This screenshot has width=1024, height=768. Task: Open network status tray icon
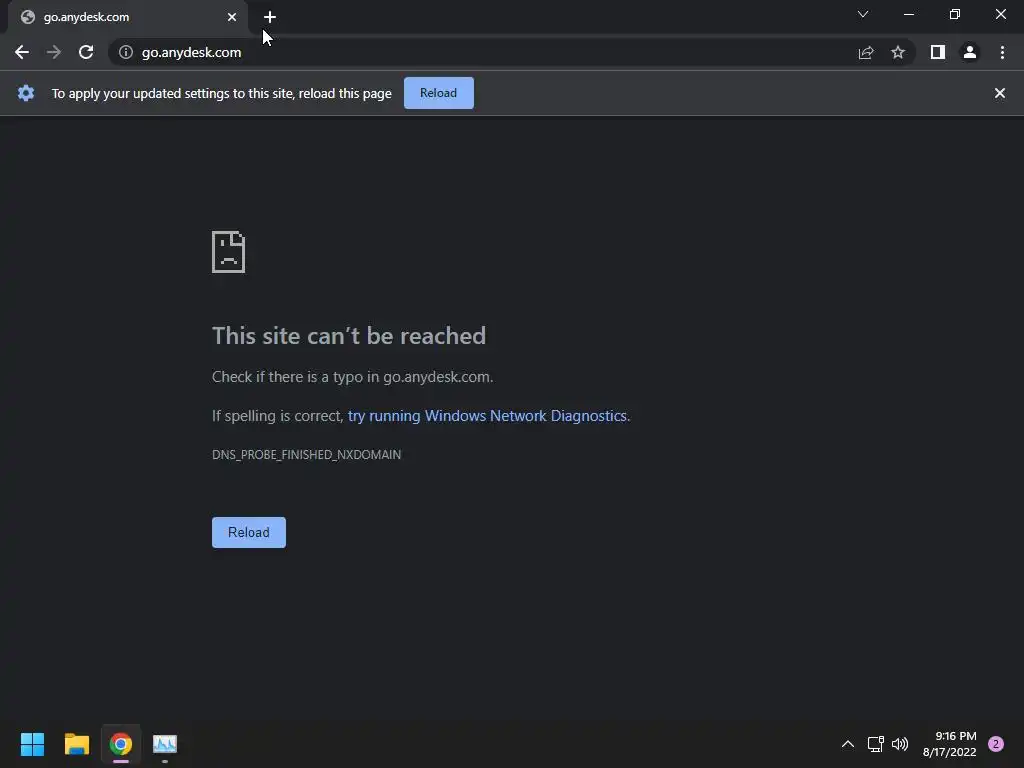[x=875, y=744]
